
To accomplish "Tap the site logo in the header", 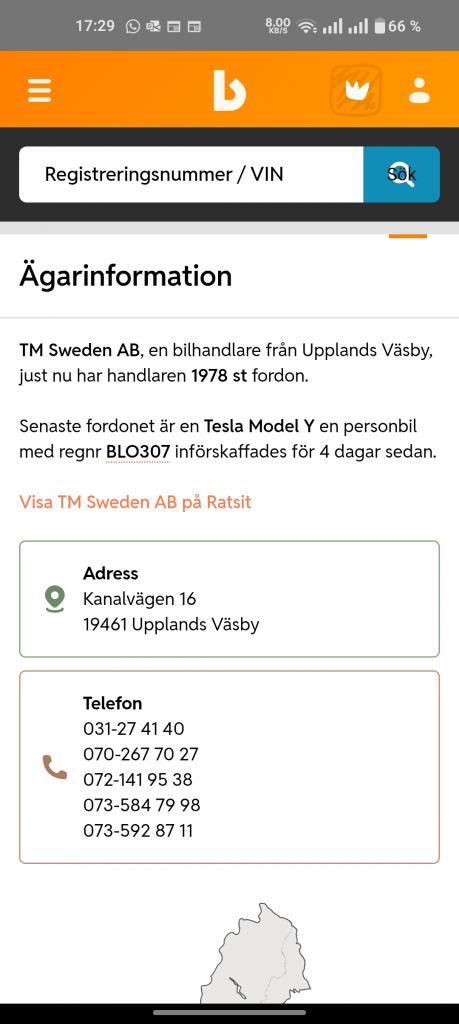I will click(x=229, y=90).
